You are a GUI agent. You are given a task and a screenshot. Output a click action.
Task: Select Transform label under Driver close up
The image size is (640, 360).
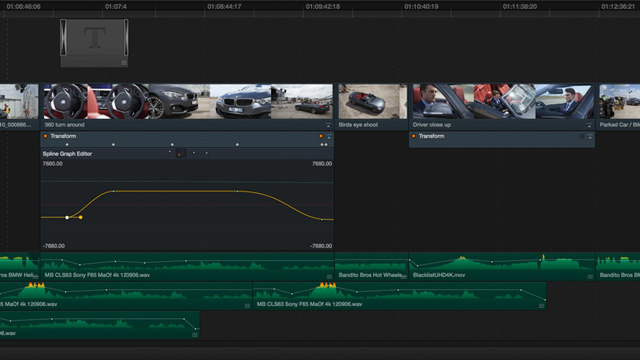pyautogui.click(x=431, y=136)
